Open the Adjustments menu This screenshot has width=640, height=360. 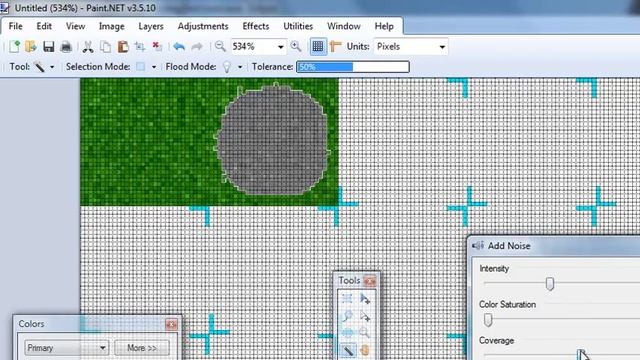[x=203, y=26]
